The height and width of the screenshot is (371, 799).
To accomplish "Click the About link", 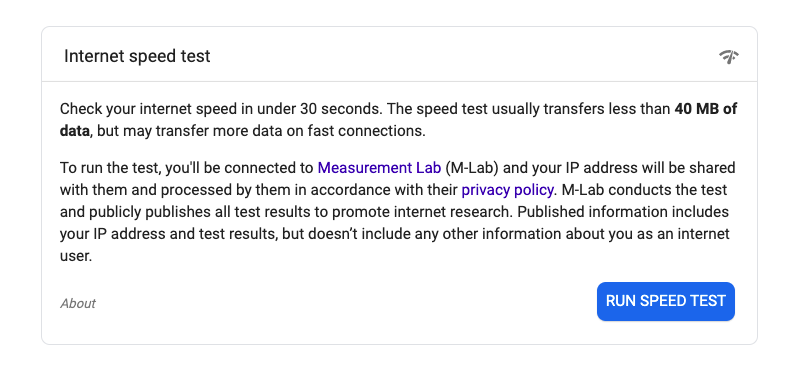I will [x=78, y=303].
